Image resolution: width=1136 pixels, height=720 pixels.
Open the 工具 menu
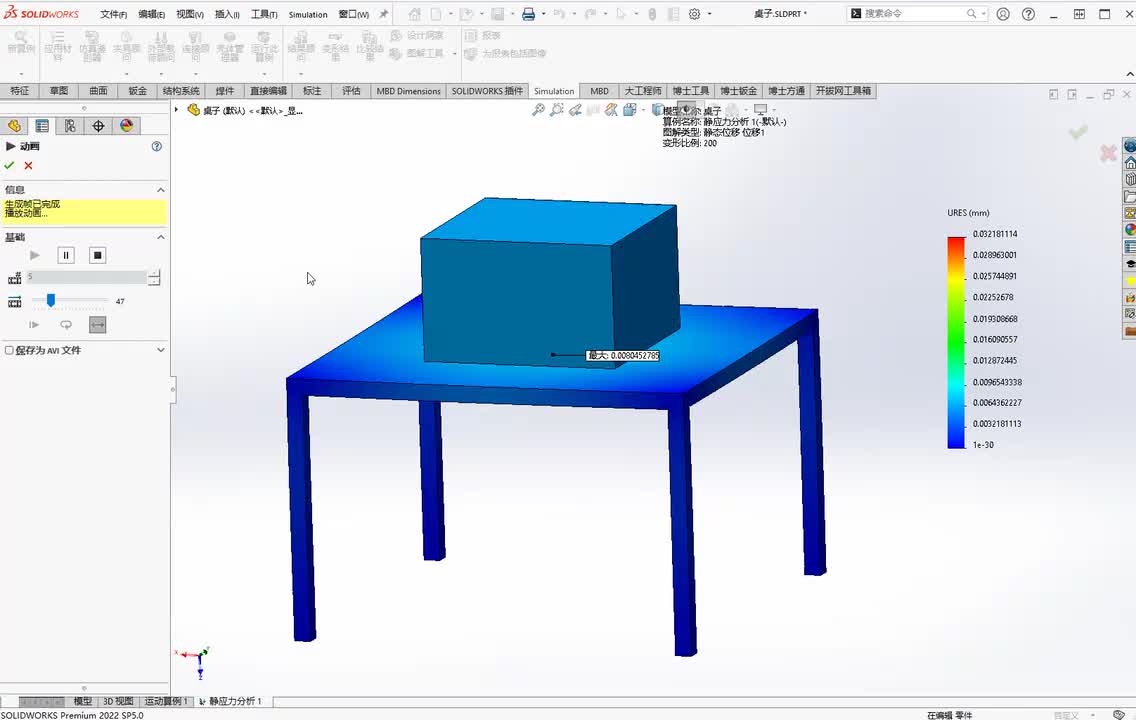[264, 14]
